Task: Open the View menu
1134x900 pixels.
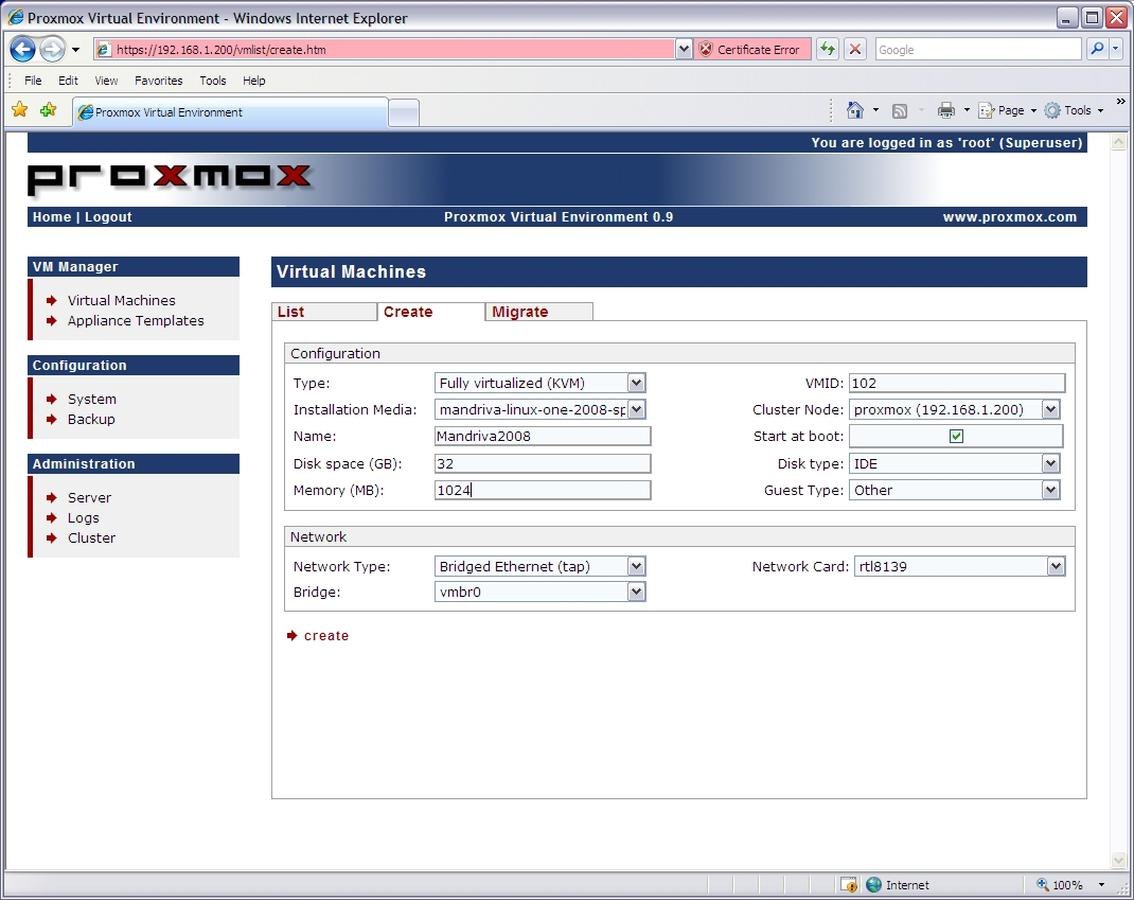Action: [x=106, y=80]
